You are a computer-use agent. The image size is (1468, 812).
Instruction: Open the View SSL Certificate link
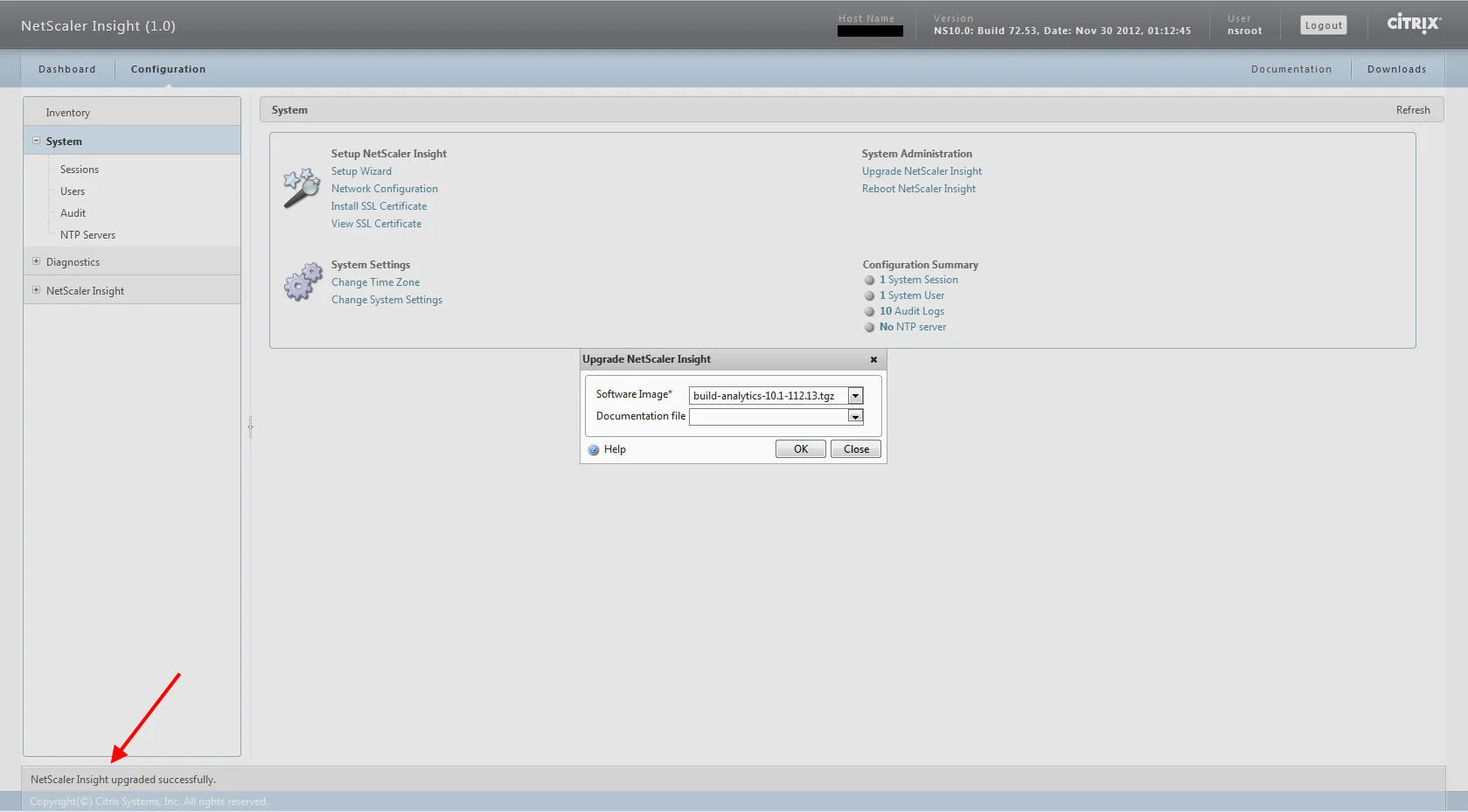tap(376, 224)
